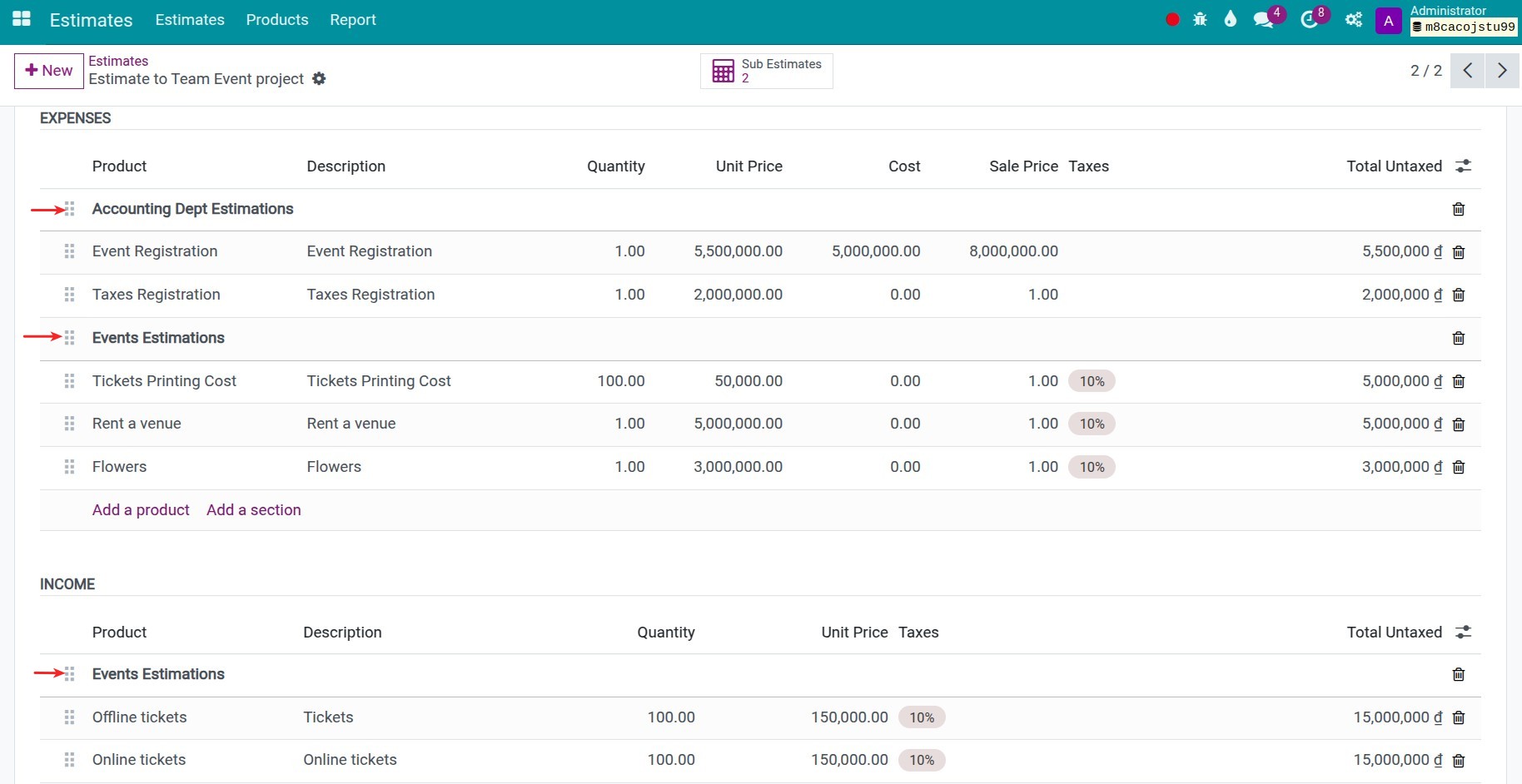
Task: Open the Estimates menu in top navigation
Action: [x=190, y=19]
